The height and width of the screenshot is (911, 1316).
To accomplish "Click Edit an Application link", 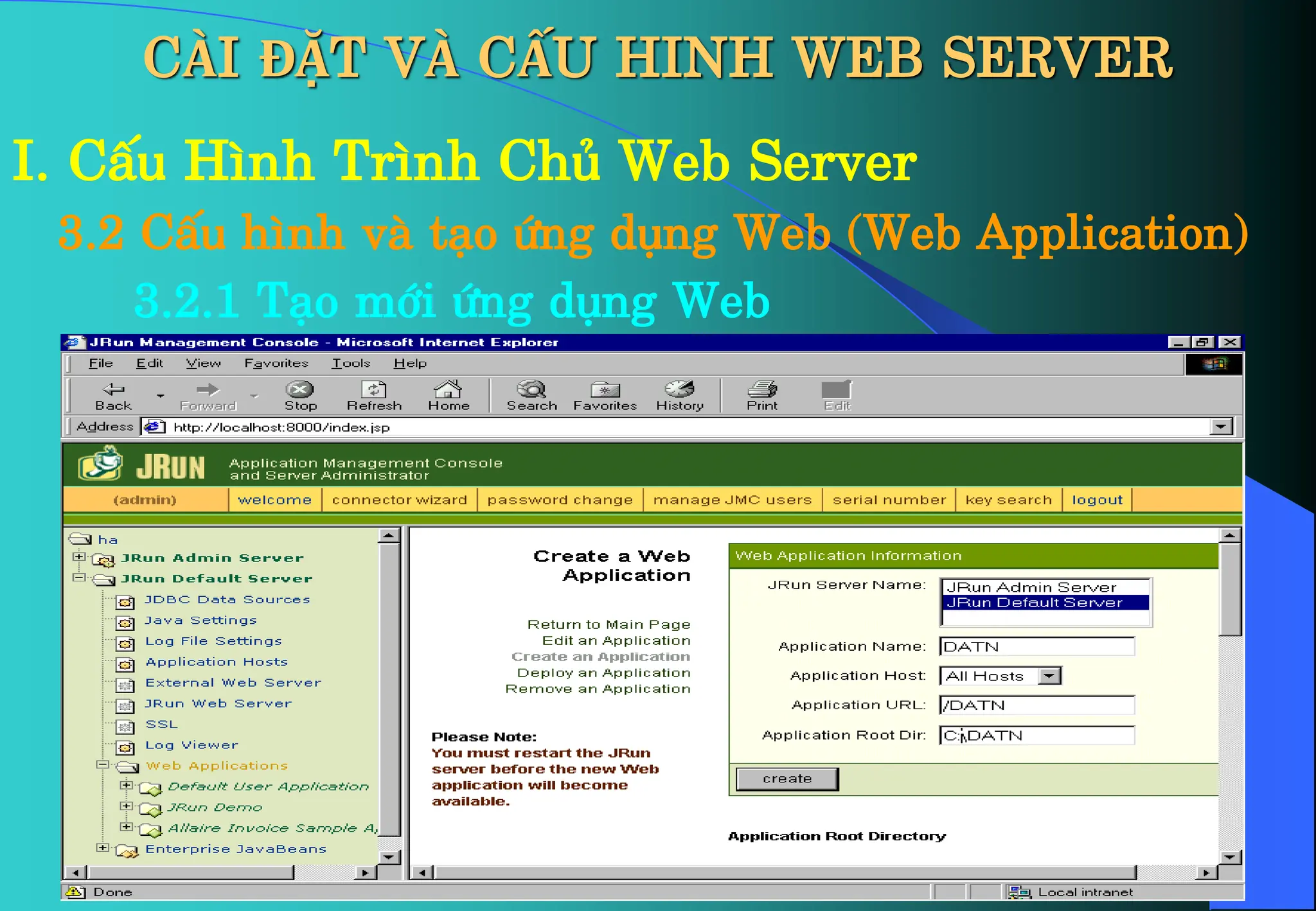I will pos(616,641).
